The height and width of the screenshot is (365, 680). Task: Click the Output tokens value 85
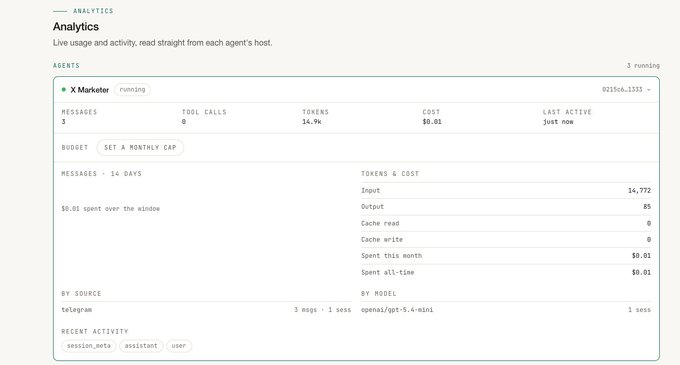pyautogui.click(x=647, y=207)
